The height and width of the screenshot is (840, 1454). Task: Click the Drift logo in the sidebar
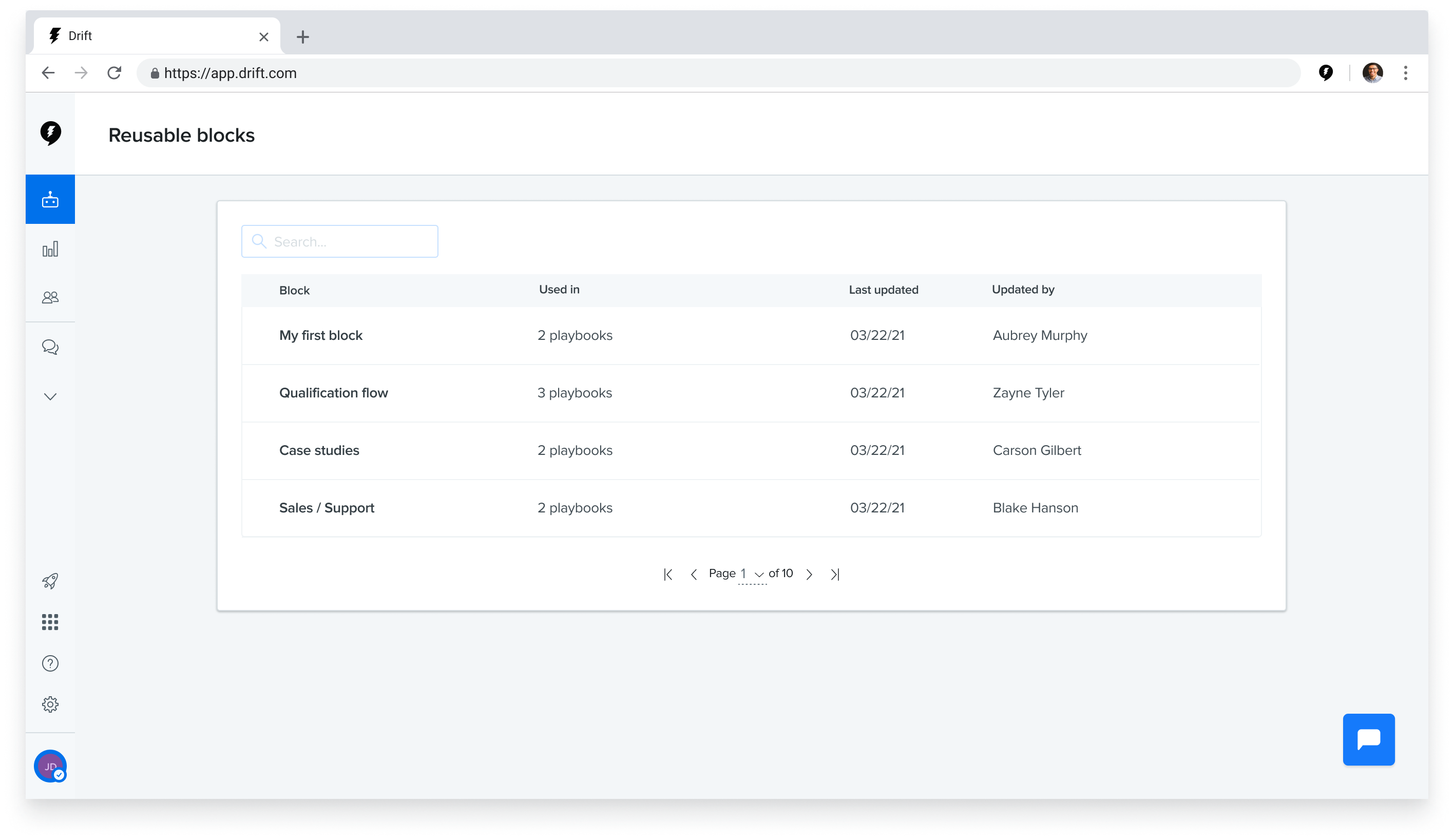coord(50,133)
